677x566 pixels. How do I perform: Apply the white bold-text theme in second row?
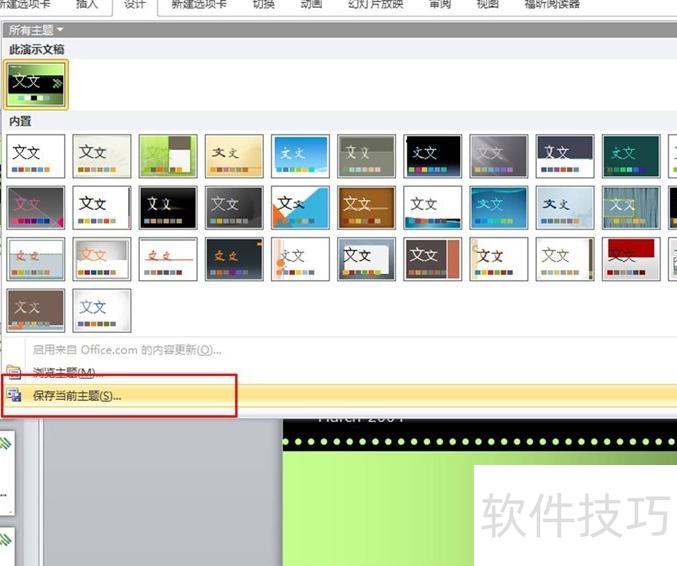pos(102,207)
